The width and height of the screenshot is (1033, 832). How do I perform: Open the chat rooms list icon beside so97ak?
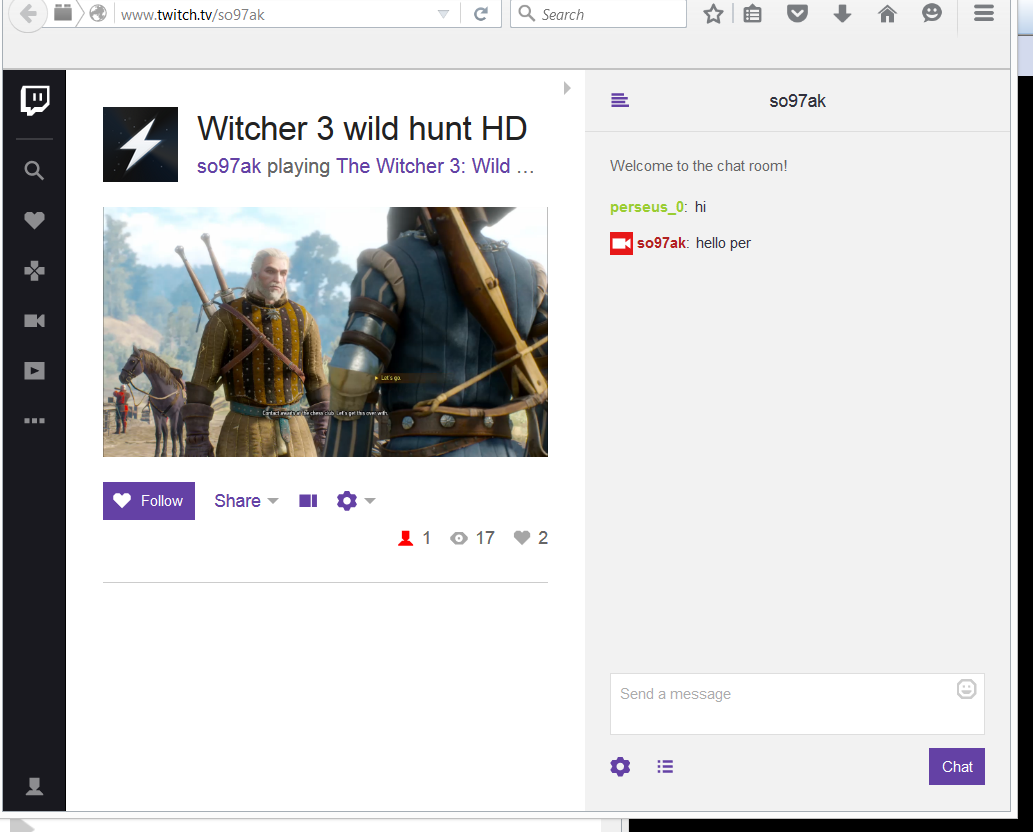620,100
